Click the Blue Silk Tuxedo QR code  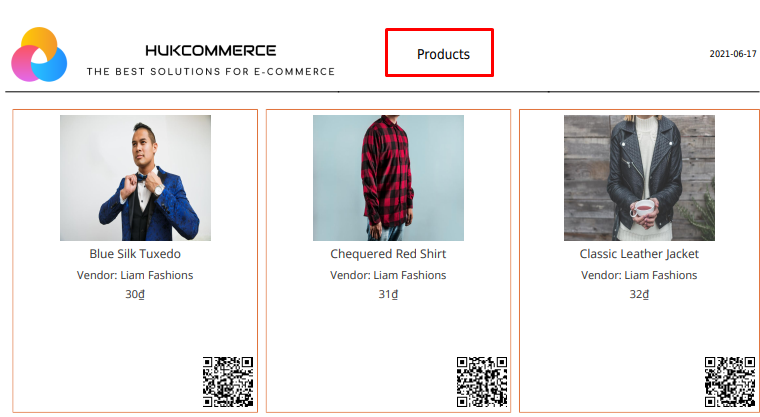click(x=228, y=381)
